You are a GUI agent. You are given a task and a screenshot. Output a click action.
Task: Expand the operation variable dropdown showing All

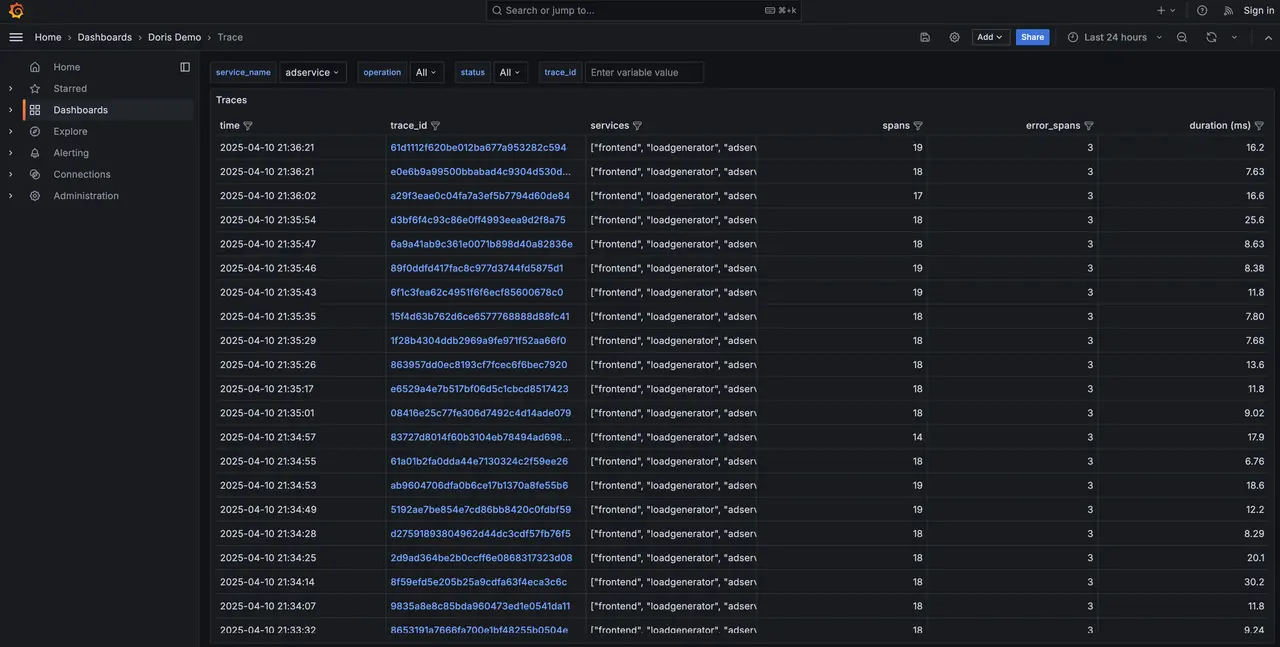point(423,71)
